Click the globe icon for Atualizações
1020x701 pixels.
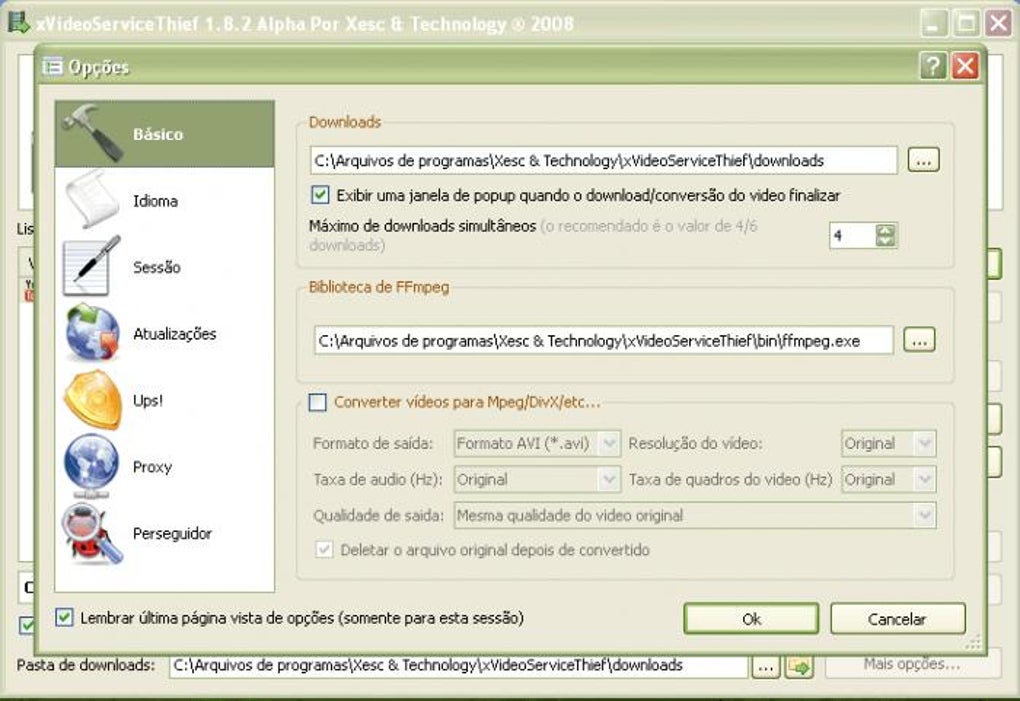click(x=92, y=333)
